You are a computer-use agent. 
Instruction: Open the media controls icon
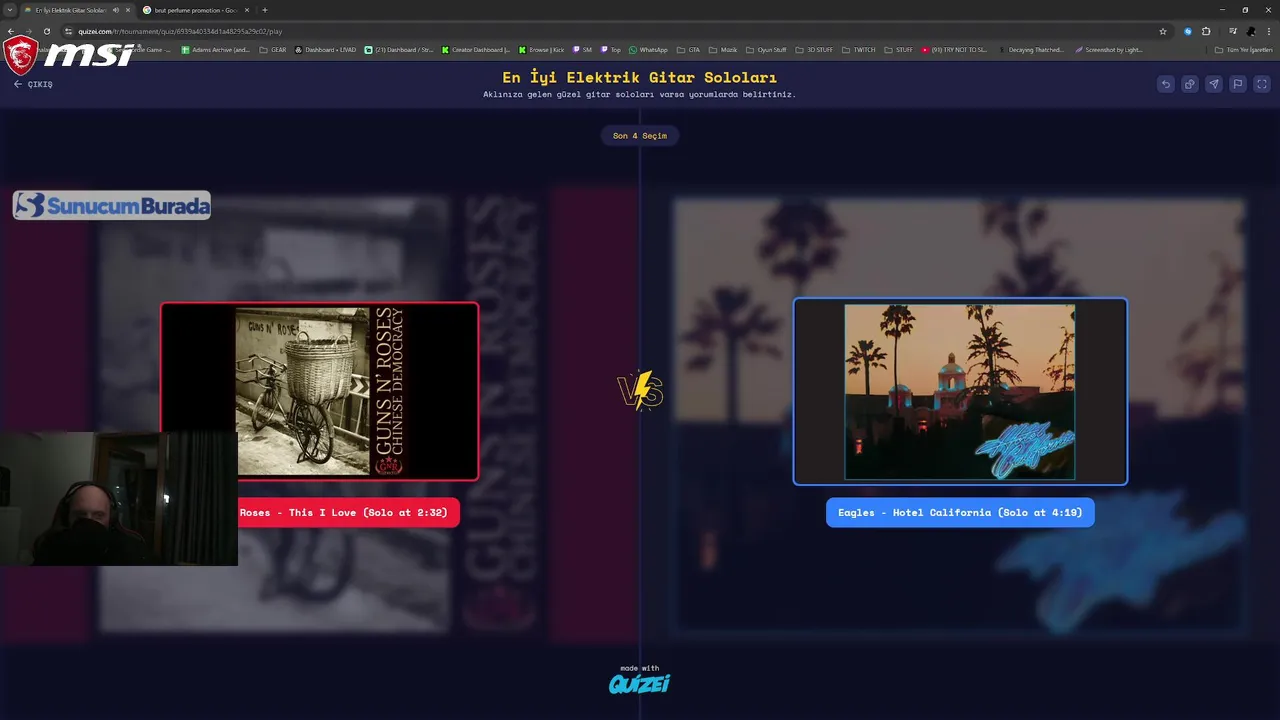tap(1233, 31)
